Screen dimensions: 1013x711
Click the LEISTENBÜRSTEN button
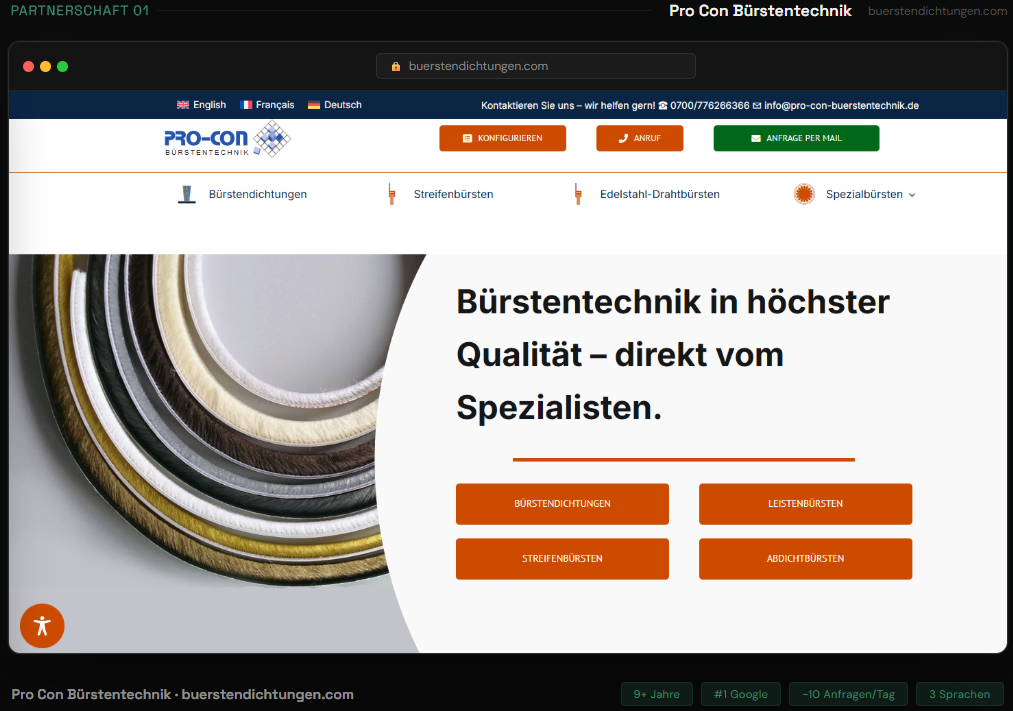[805, 504]
